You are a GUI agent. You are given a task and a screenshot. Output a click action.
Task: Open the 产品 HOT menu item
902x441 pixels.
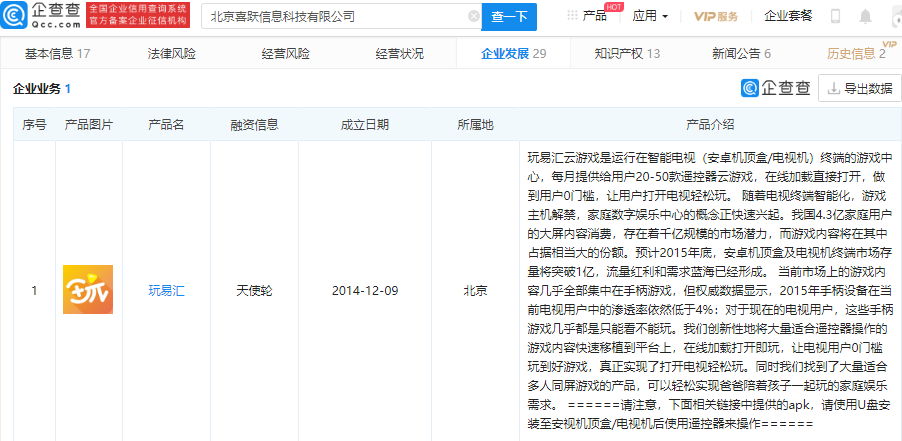point(594,16)
